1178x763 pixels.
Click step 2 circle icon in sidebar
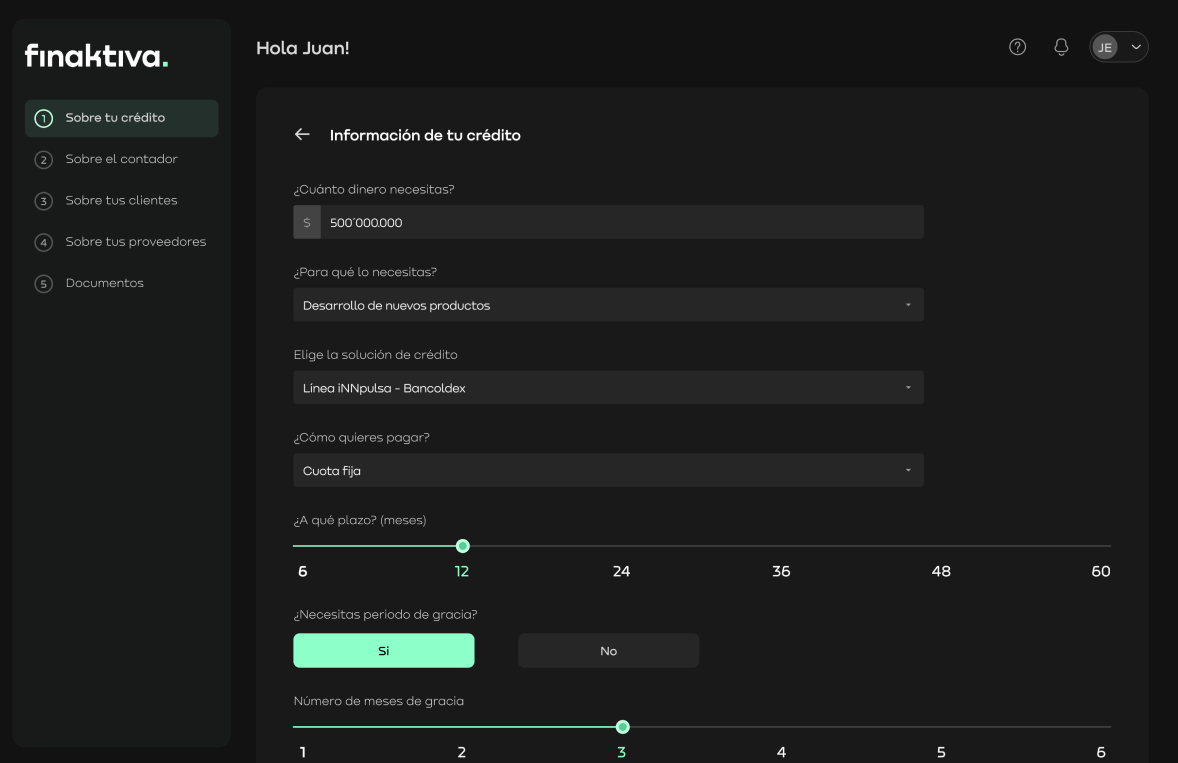tap(44, 160)
